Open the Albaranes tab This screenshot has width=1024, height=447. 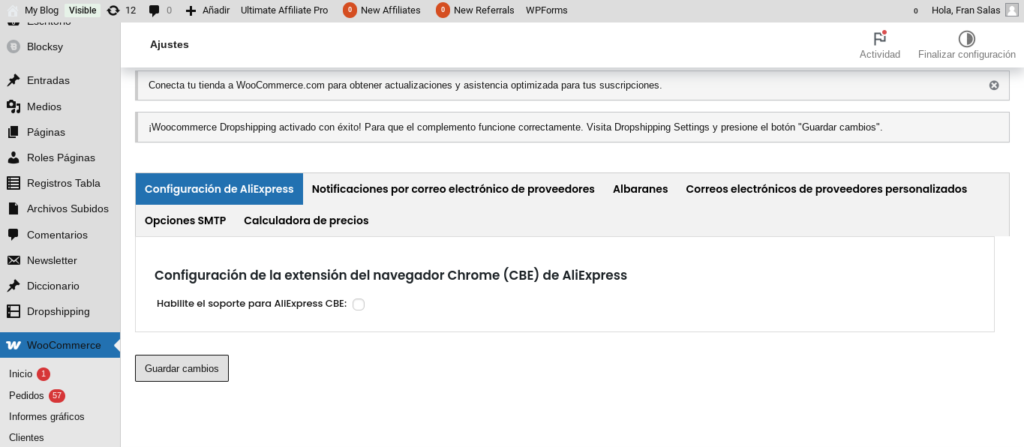(640, 189)
